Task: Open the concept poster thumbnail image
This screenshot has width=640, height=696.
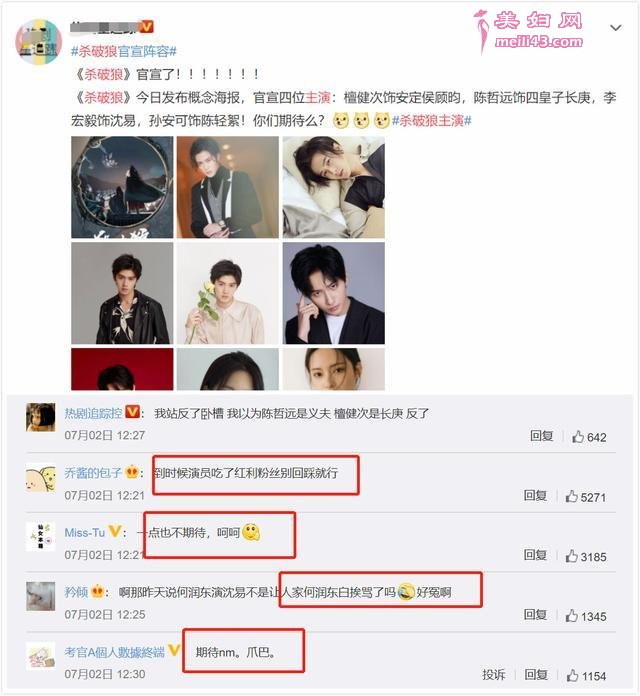Action: click(122, 187)
